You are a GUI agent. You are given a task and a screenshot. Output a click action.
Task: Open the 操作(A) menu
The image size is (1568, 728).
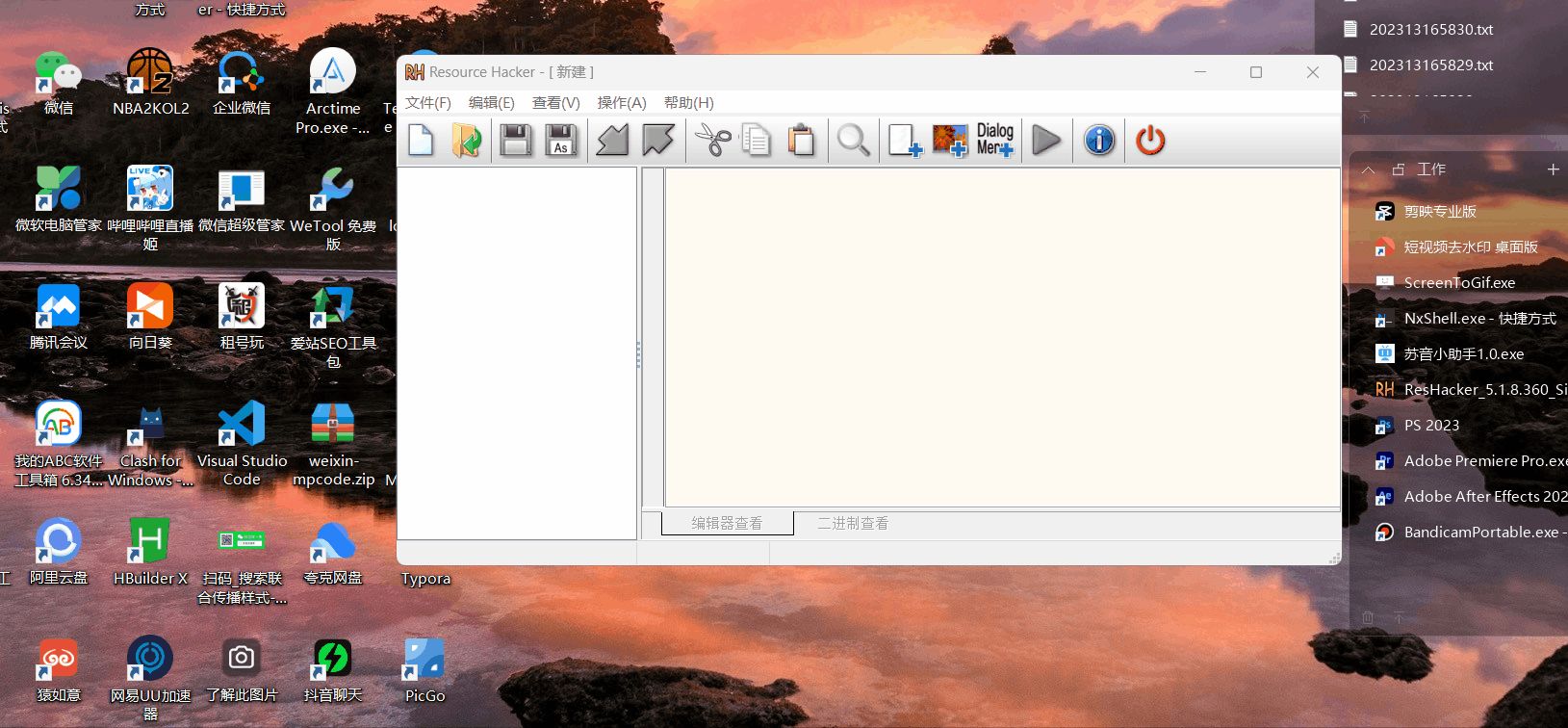point(622,102)
